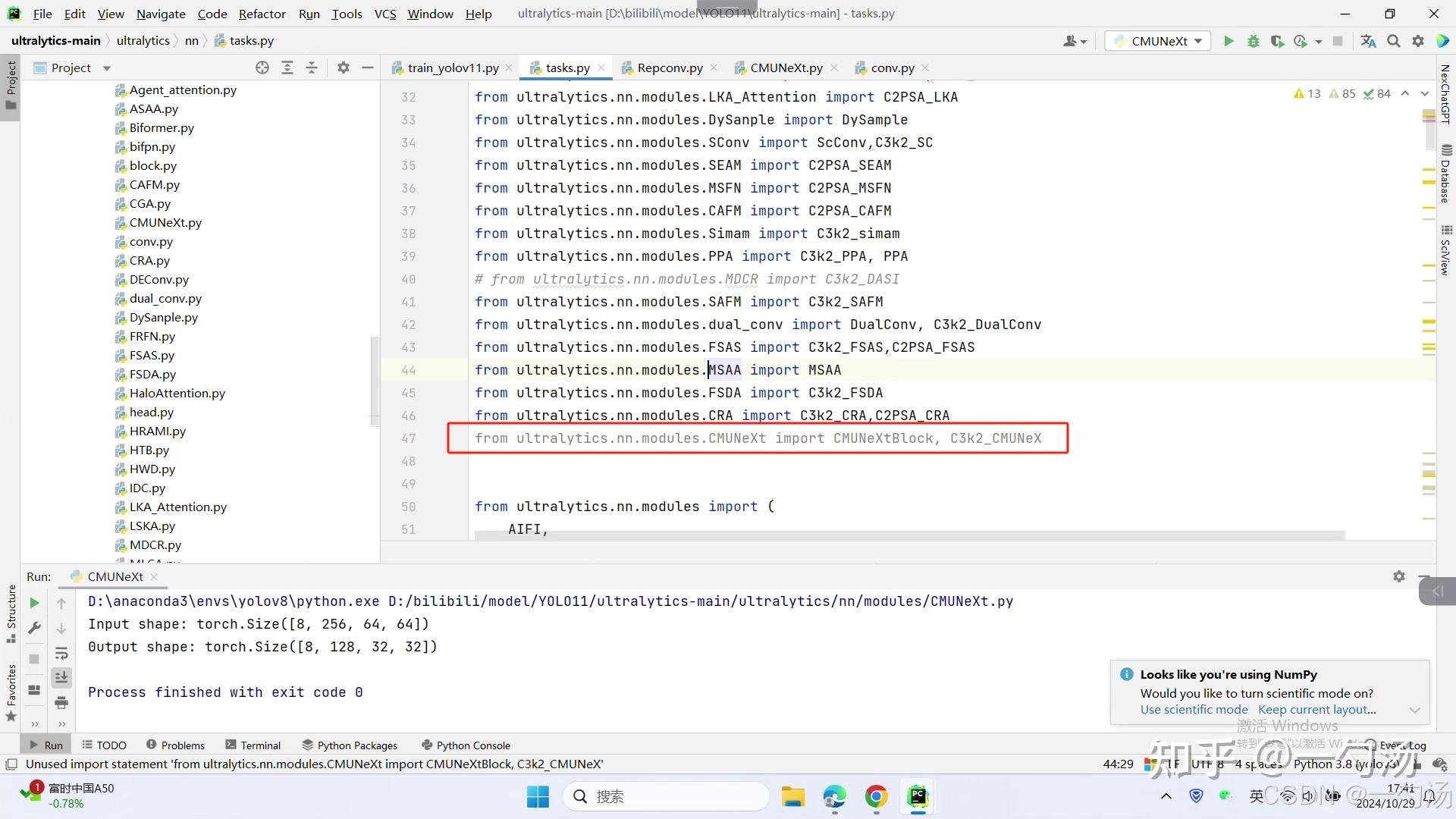Image resolution: width=1456 pixels, height=819 pixels.
Task: Open the Terminal tool window button
Action: (x=253, y=745)
